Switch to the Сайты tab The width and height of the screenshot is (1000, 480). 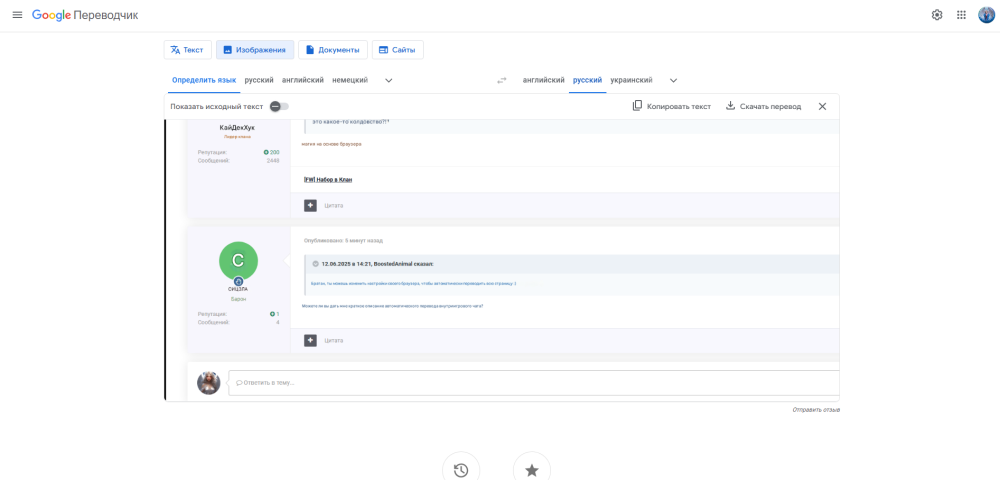click(x=397, y=50)
